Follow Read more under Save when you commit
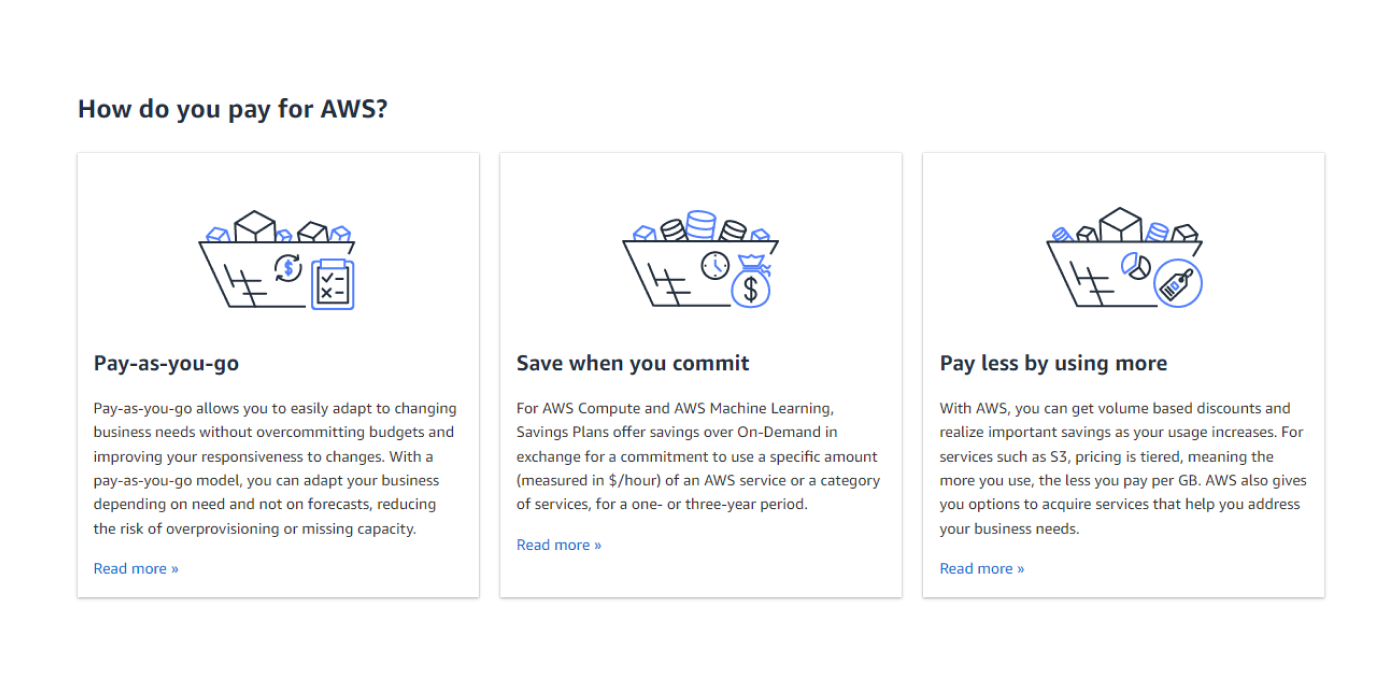 558,544
